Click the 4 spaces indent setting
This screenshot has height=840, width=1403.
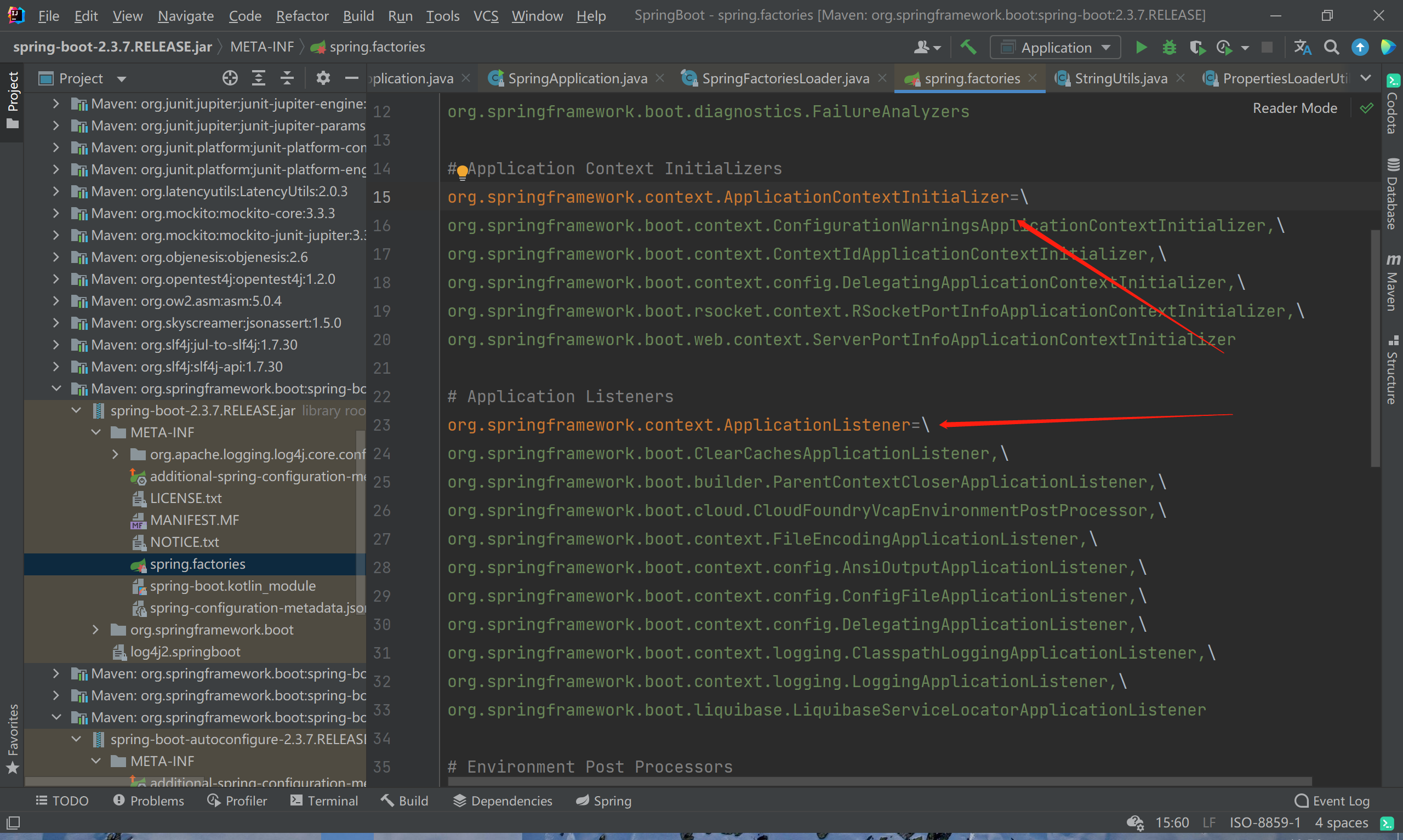(x=1341, y=822)
